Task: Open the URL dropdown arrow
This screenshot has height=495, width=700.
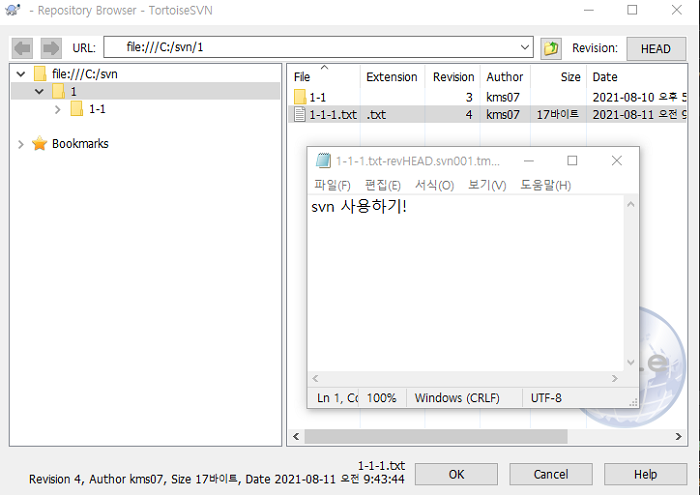Action: click(526, 48)
